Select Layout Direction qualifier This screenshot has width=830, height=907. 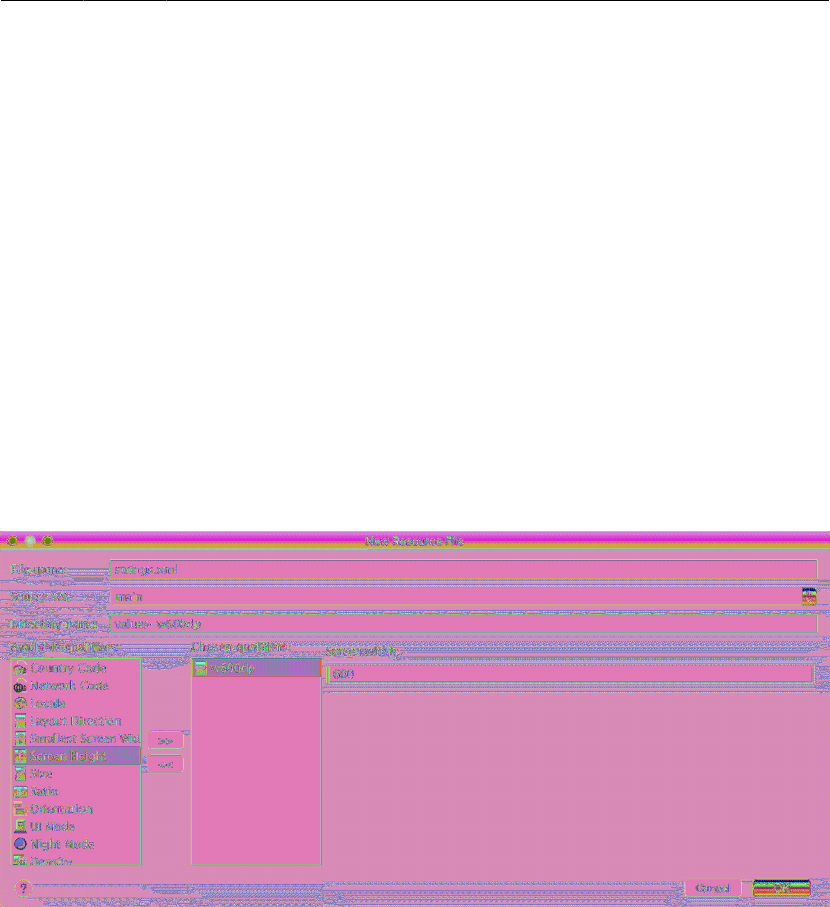pyautogui.click(x=76, y=721)
